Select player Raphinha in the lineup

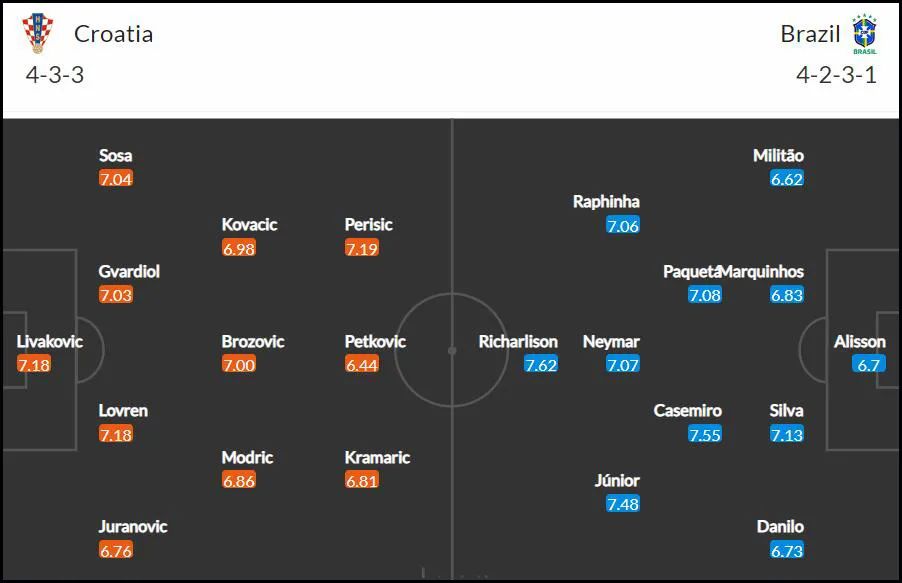point(606,201)
